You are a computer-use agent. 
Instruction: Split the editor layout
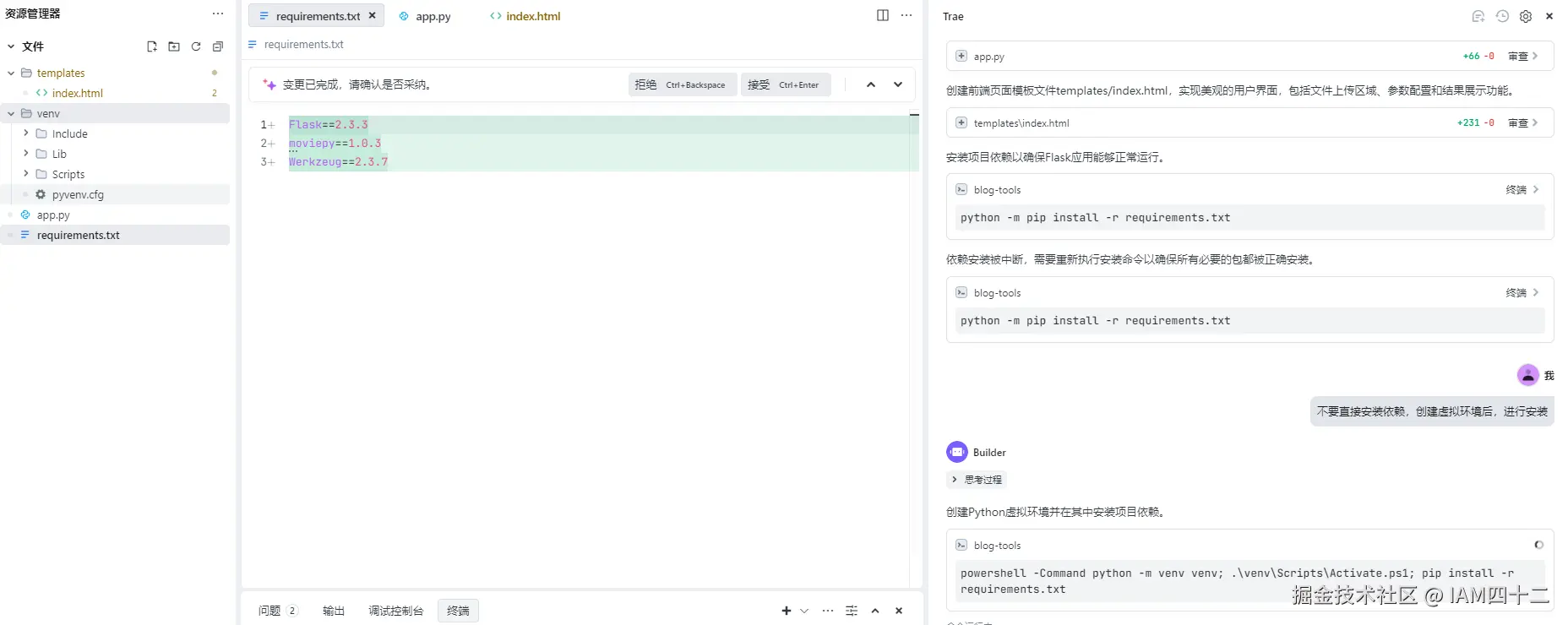click(x=883, y=15)
